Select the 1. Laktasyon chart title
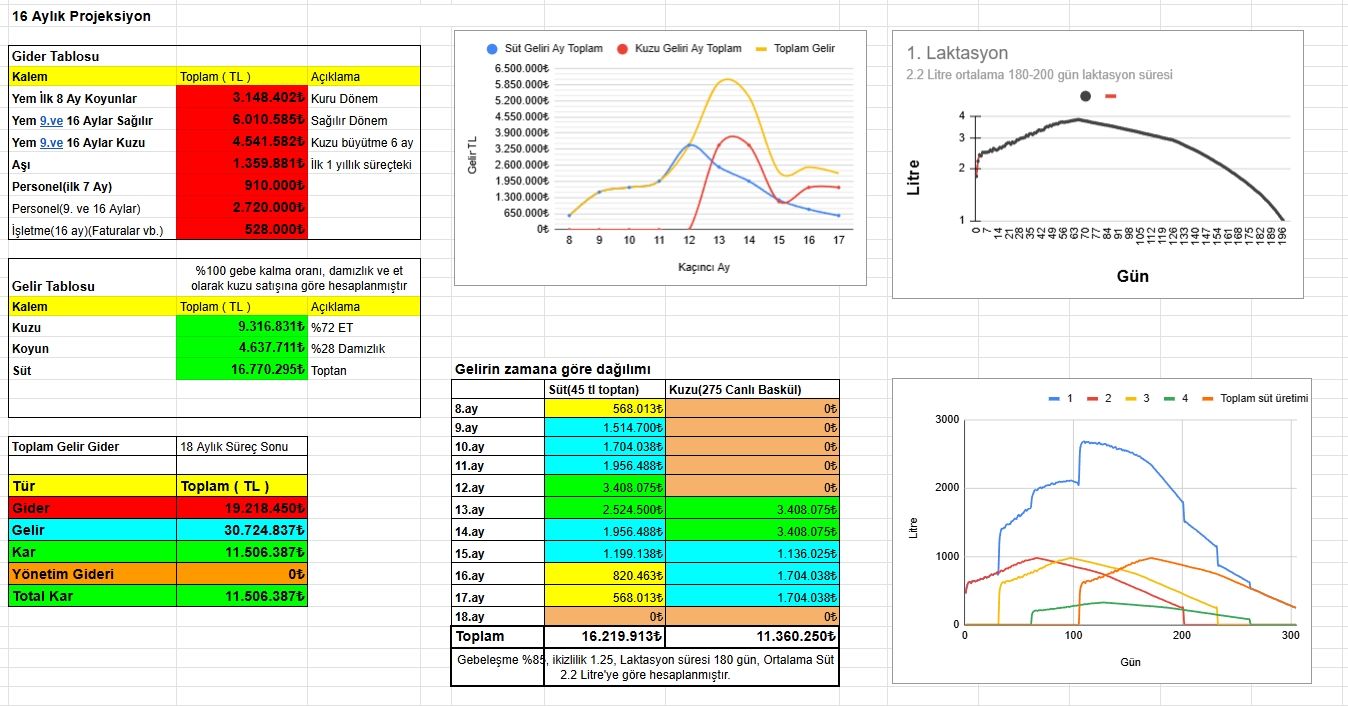Viewport: 1348px width, 706px height. click(x=957, y=53)
